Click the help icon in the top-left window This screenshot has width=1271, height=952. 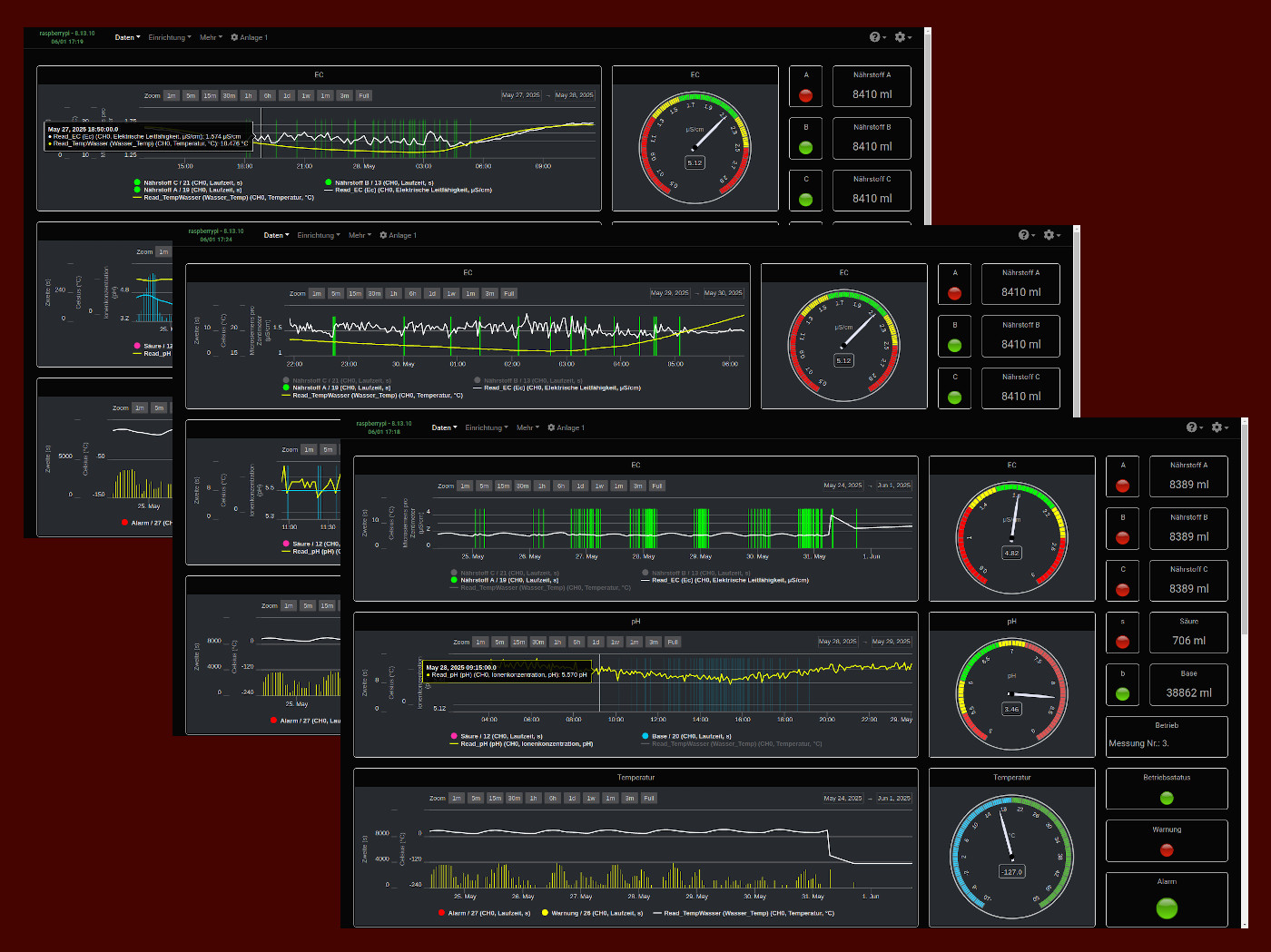click(x=875, y=37)
